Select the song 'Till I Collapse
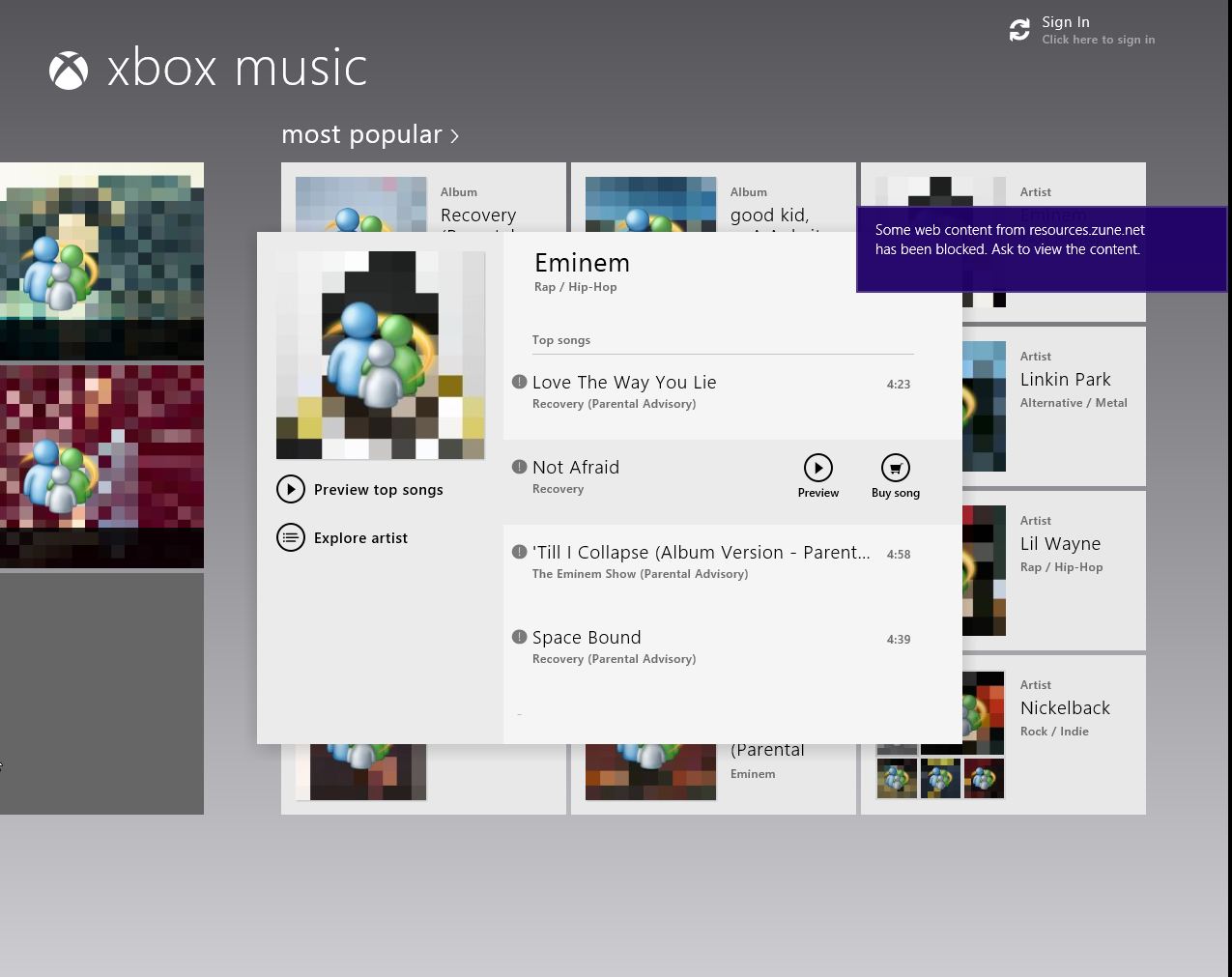This screenshot has height=977, width=1232. coord(732,567)
